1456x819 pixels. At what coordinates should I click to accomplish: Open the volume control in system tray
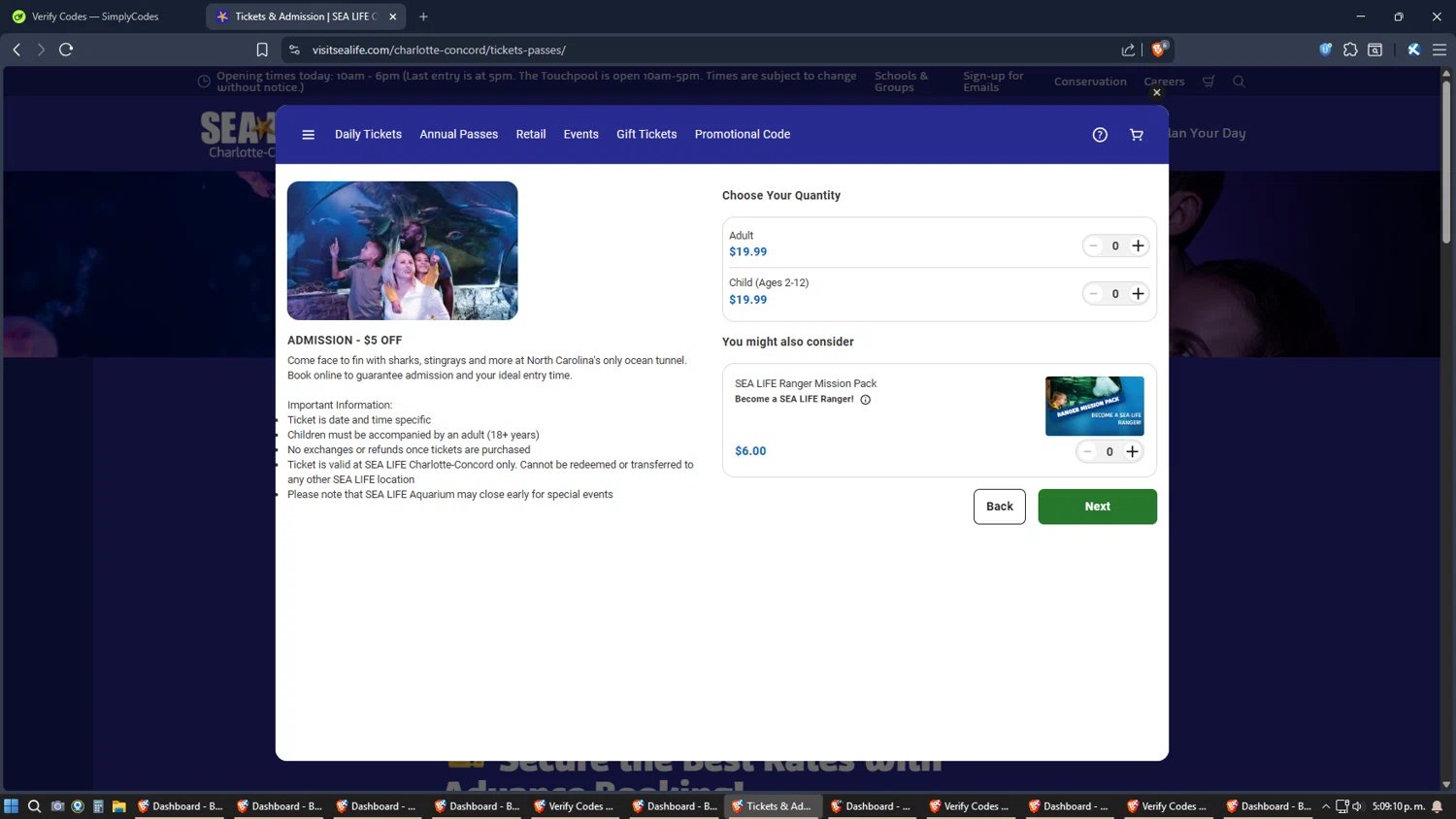1357,806
